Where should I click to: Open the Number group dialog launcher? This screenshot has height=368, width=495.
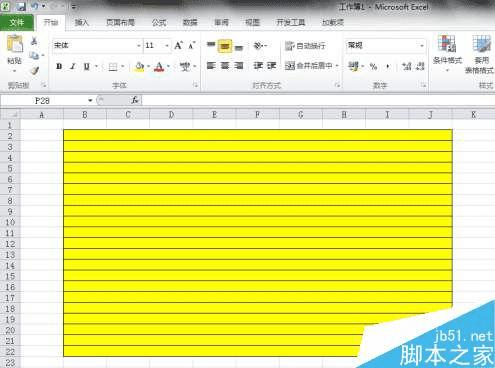coord(423,86)
